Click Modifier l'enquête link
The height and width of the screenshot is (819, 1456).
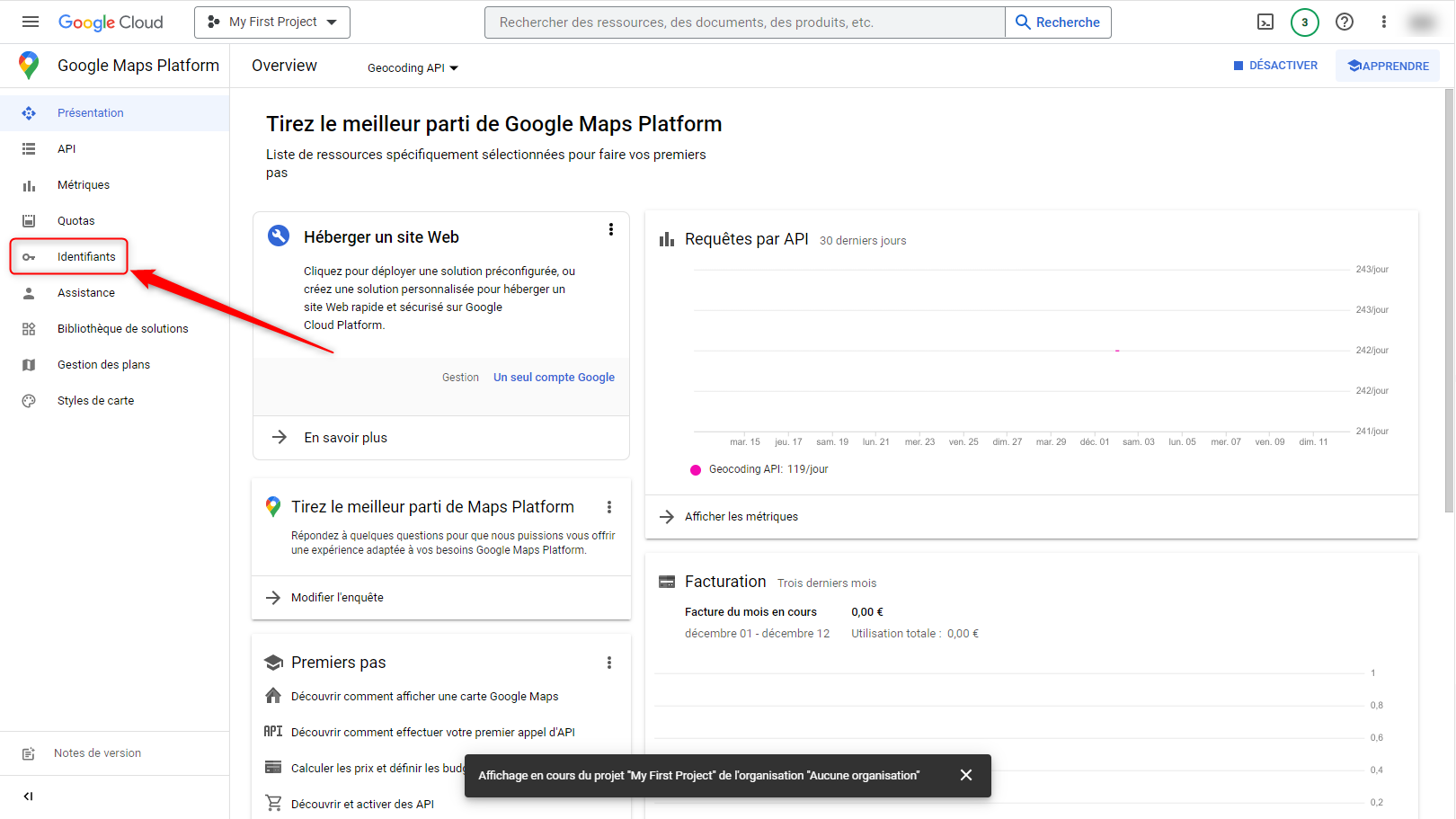pyautogui.click(x=337, y=598)
